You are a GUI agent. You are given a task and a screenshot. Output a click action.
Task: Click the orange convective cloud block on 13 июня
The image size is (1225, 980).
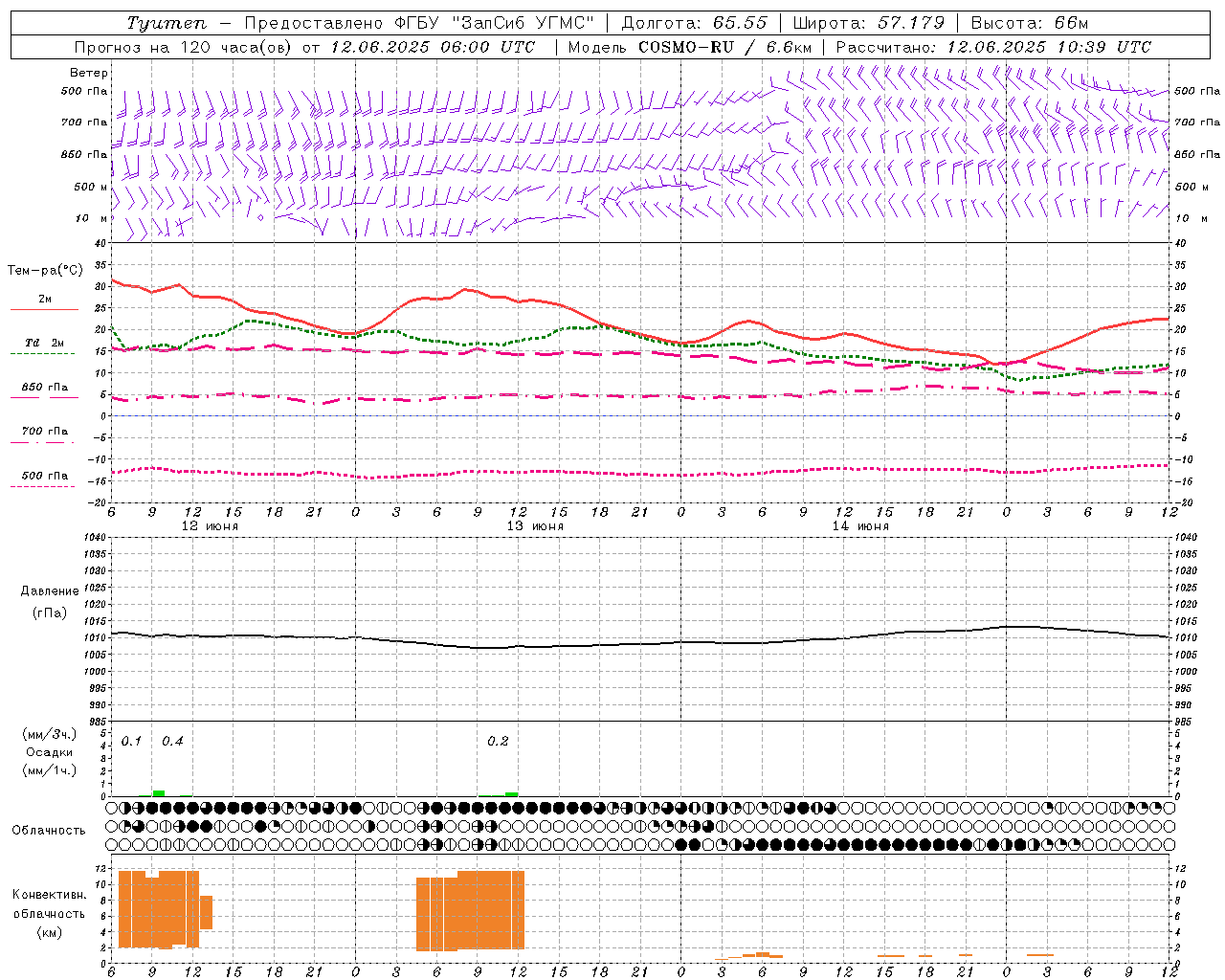(470, 909)
